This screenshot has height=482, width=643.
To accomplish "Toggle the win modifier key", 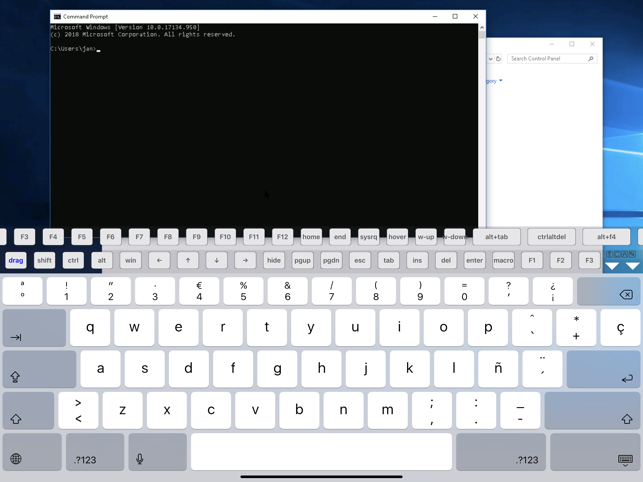I will (x=130, y=260).
